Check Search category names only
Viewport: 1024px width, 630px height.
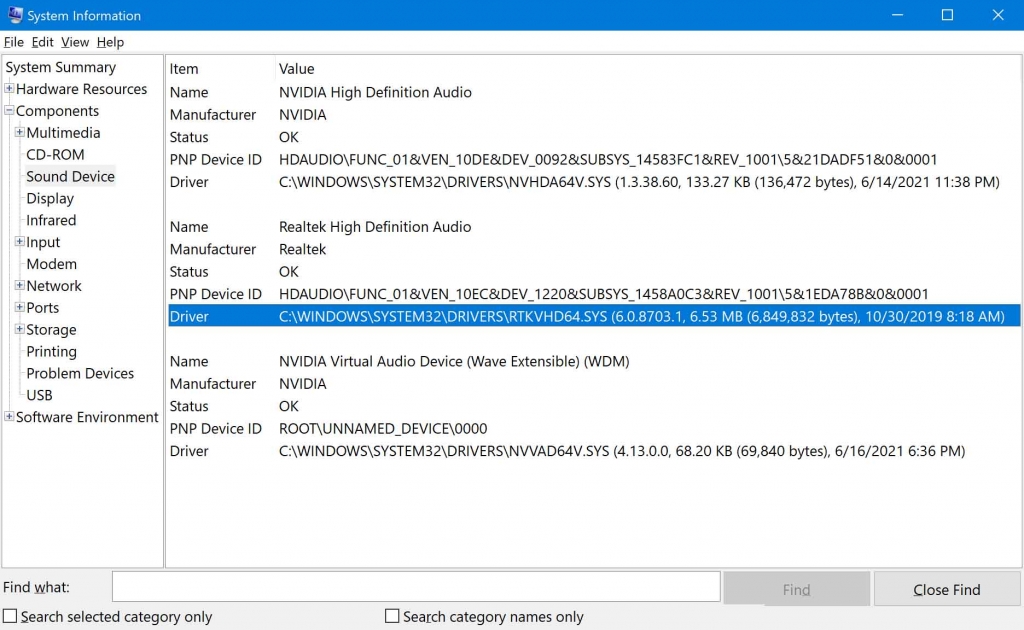pyautogui.click(x=392, y=617)
